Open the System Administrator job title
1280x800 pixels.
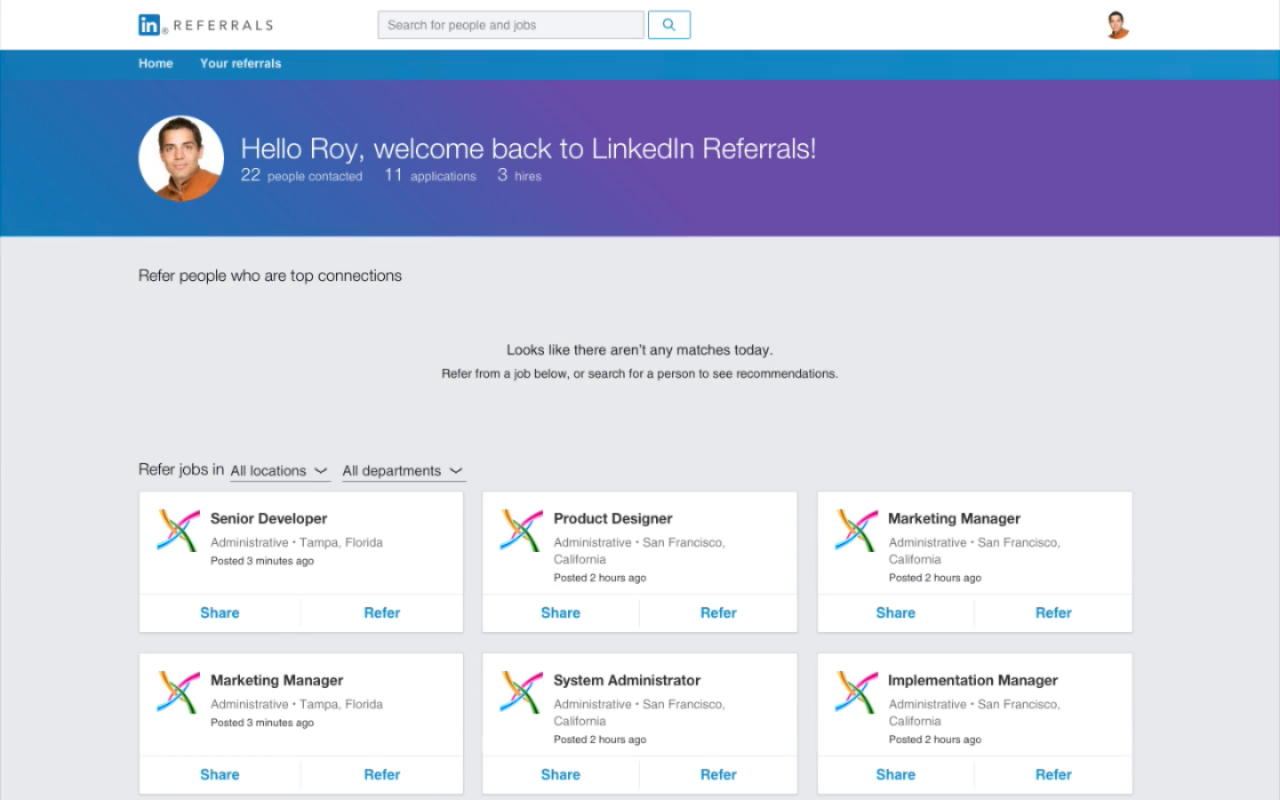pos(627,680)
